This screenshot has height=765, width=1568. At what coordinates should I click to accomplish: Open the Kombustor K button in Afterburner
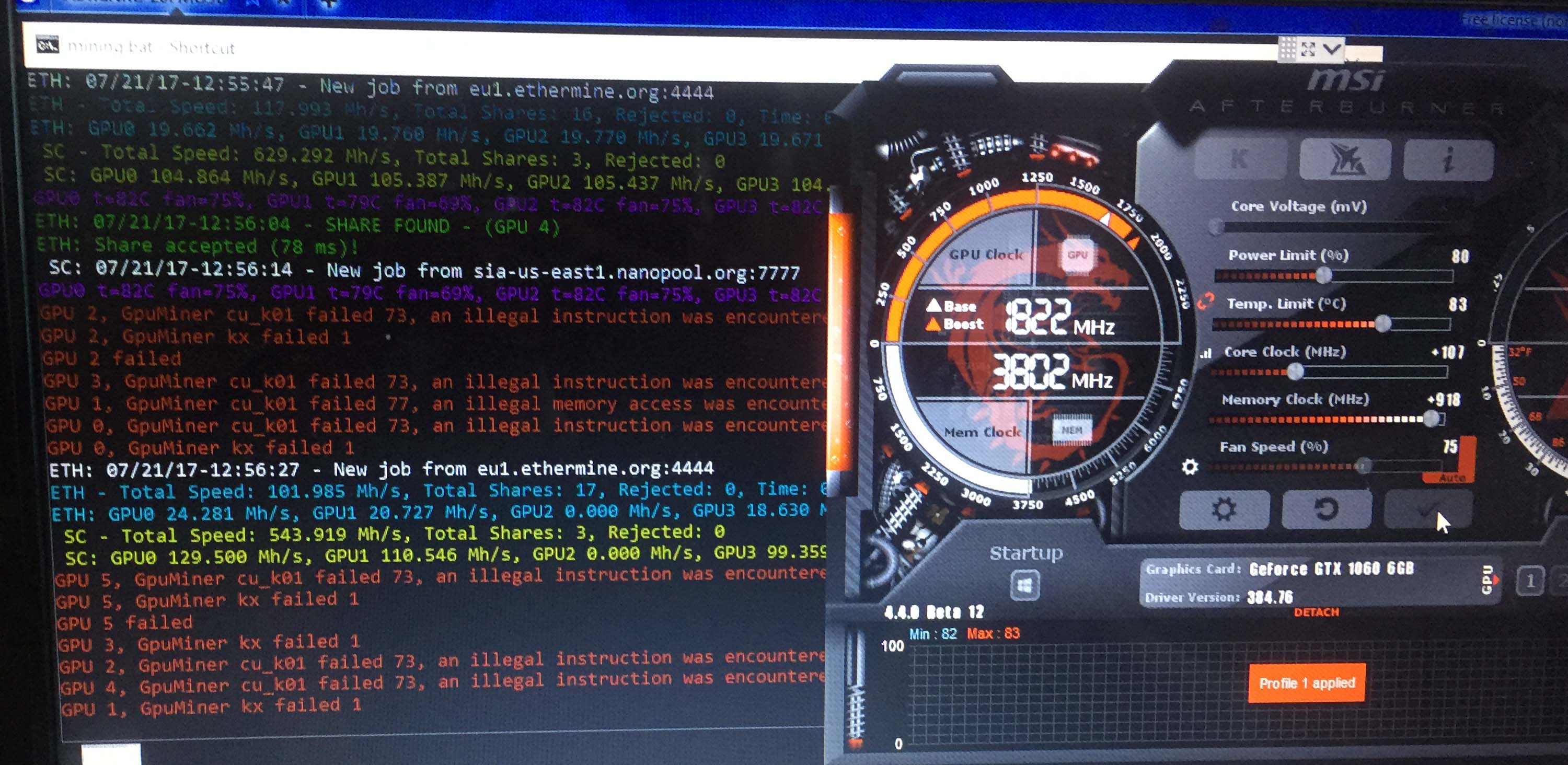click(x=1241, y=158)
